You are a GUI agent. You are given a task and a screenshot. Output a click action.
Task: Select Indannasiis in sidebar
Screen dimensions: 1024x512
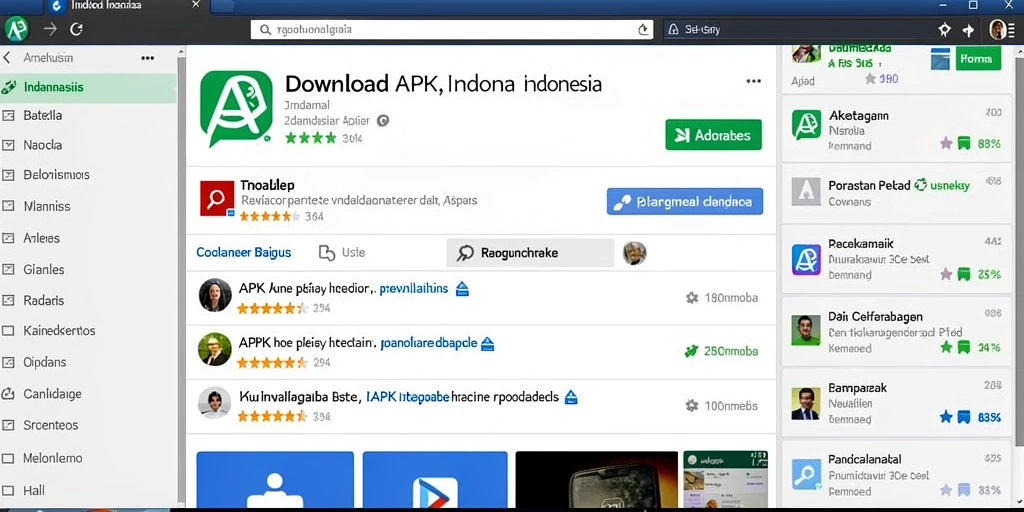[88, 87]
